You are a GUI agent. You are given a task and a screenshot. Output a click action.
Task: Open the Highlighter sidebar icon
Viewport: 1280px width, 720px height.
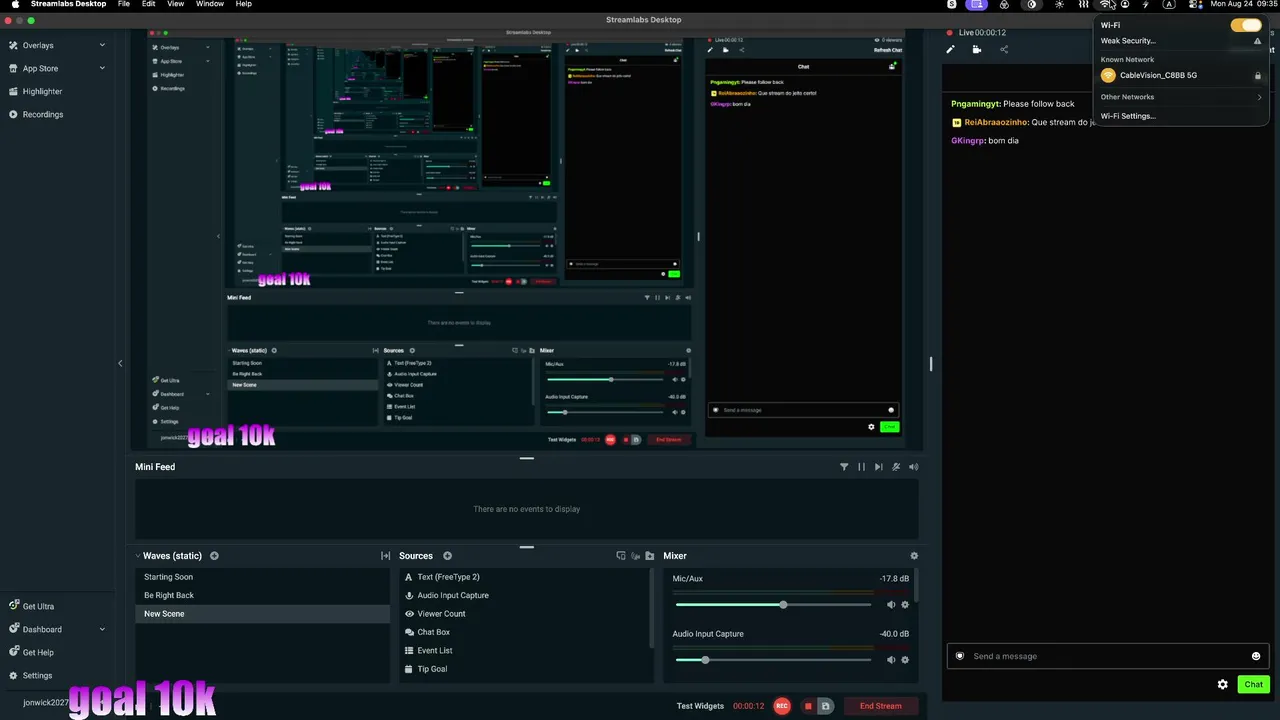click(13, 91)
